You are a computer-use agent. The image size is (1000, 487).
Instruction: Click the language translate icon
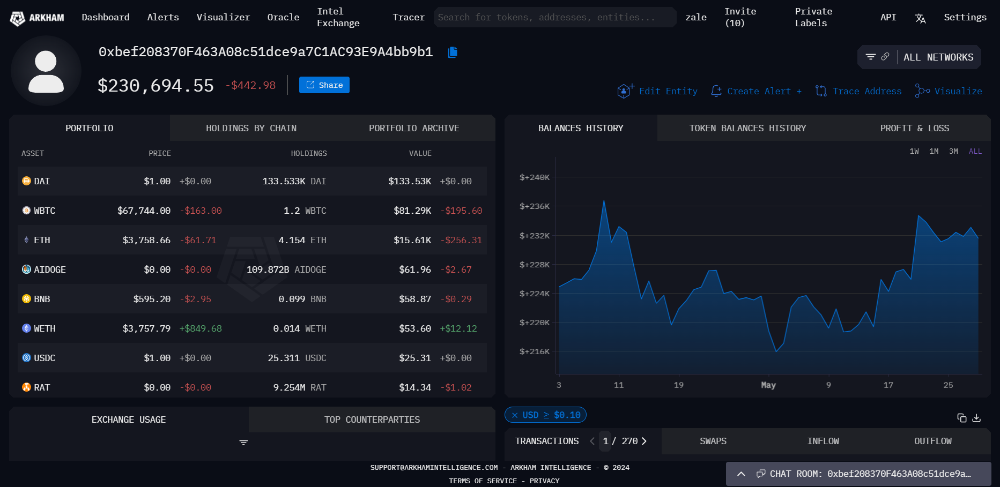coord(920,17)
